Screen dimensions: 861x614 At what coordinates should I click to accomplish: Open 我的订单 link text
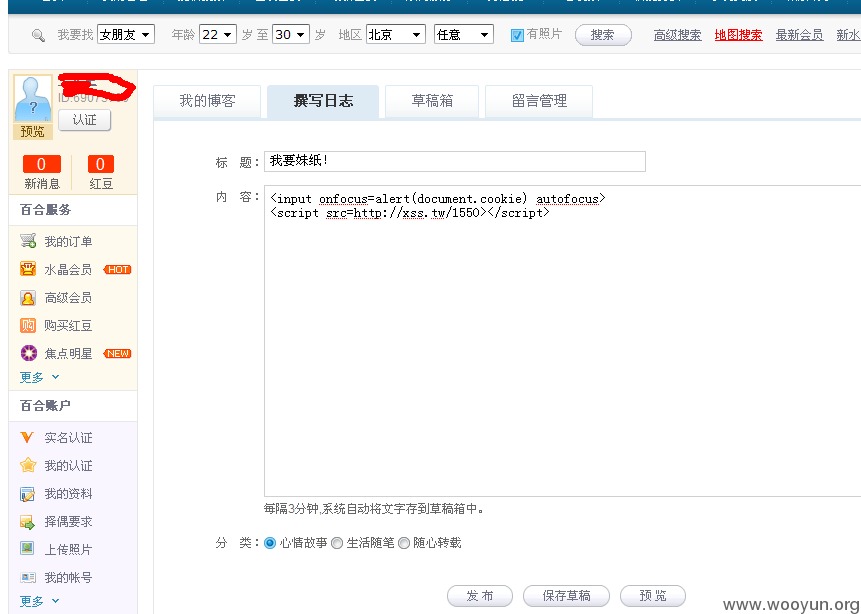68,241
